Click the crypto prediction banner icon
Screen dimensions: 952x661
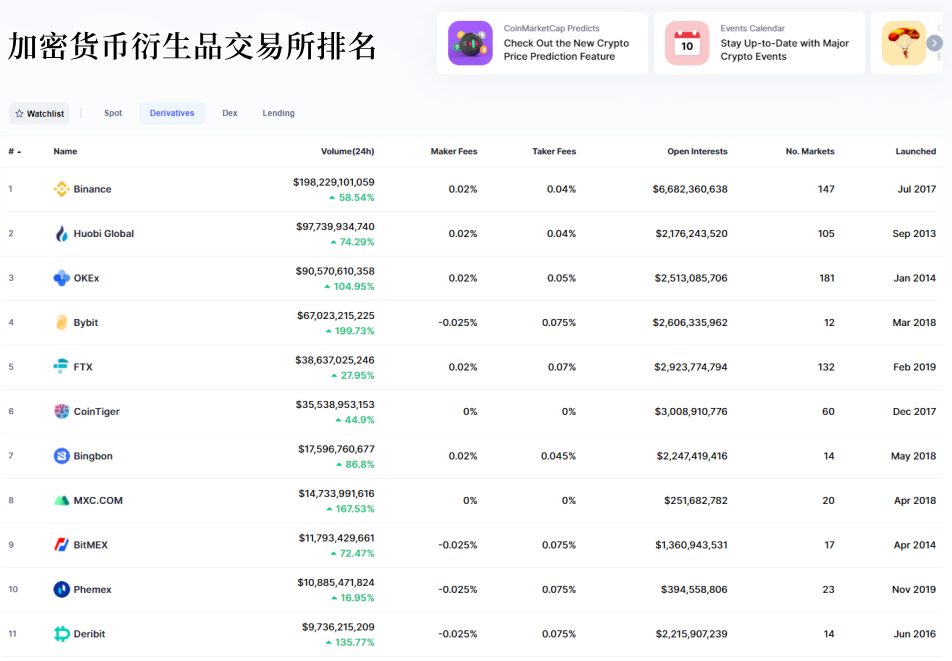click(470, 43)
